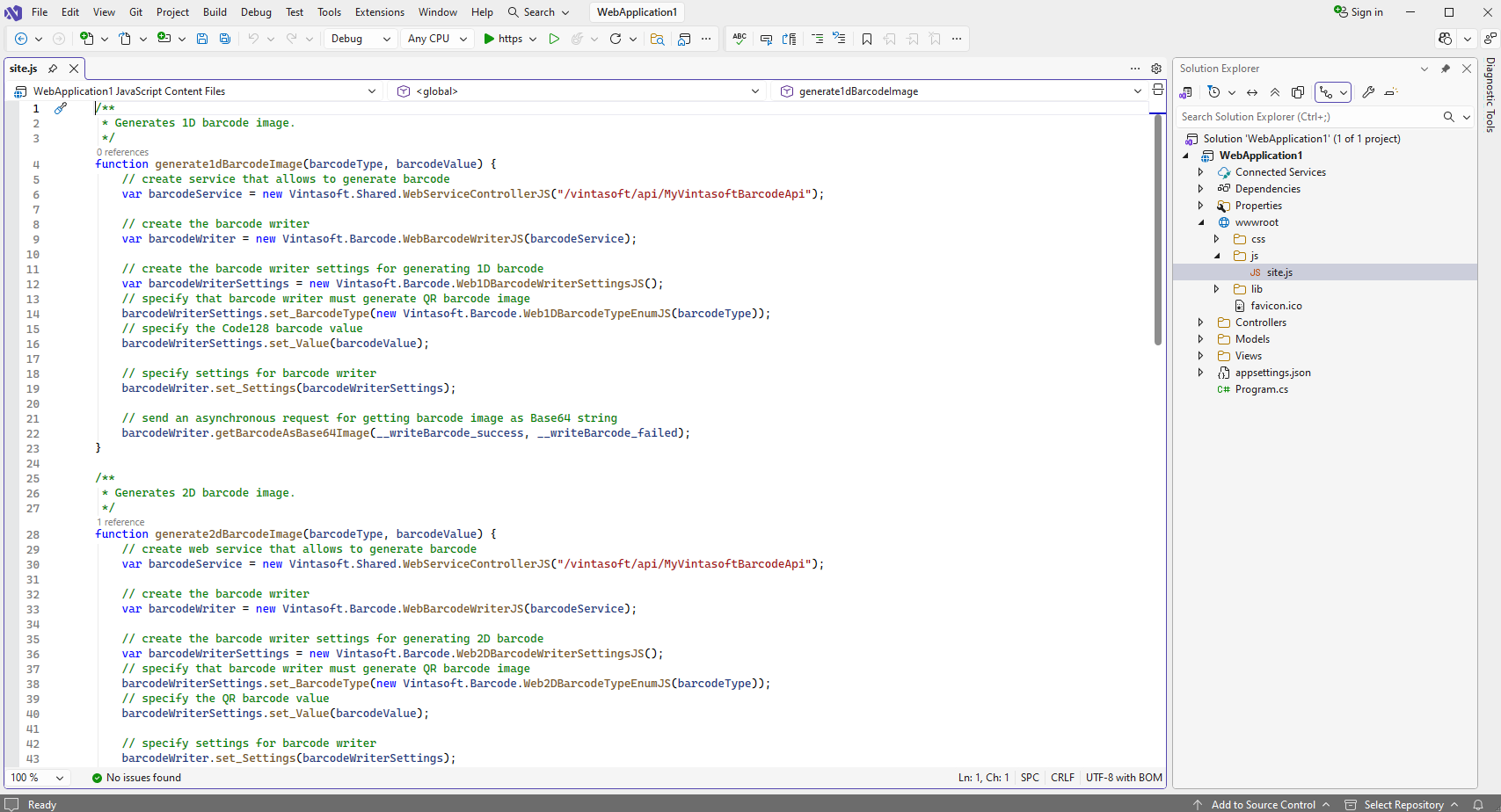
Task: Click the Save All toolbar icon
Action: click(x=225, y=39)
